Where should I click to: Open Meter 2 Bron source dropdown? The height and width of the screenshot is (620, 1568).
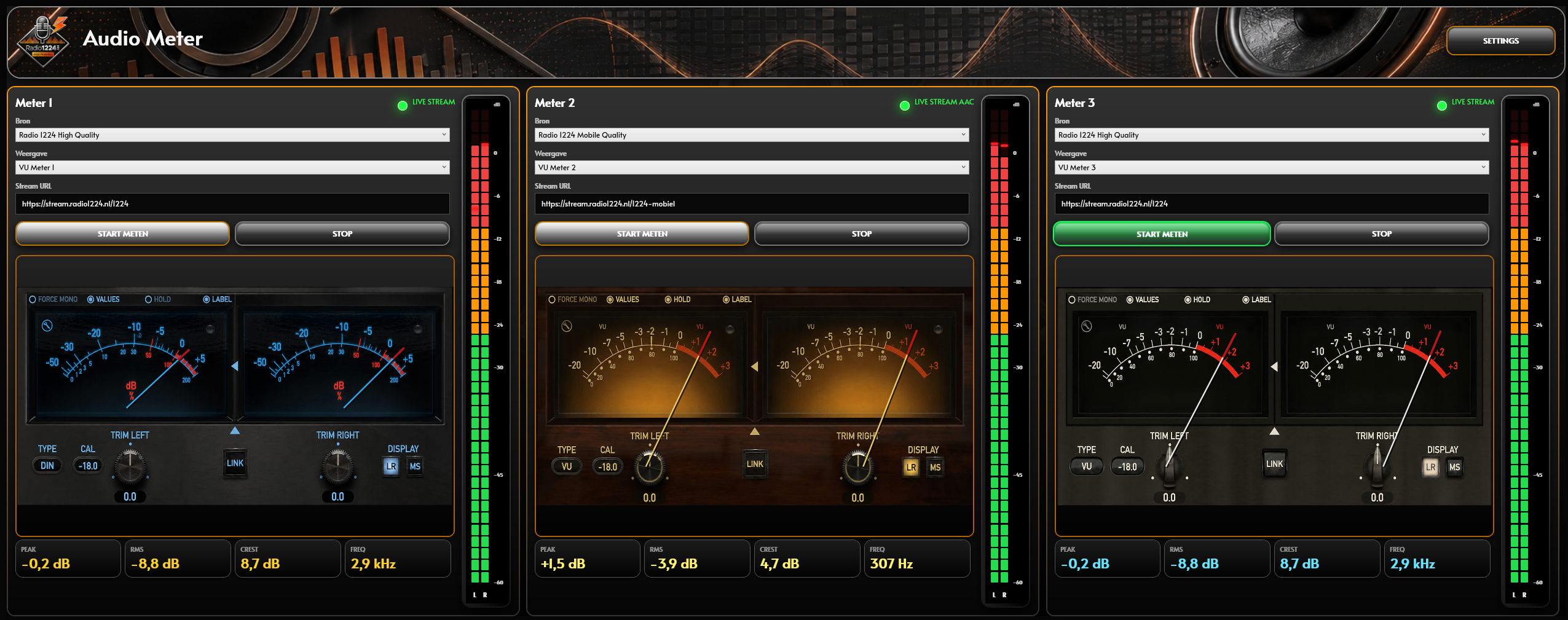coord(752,135)
